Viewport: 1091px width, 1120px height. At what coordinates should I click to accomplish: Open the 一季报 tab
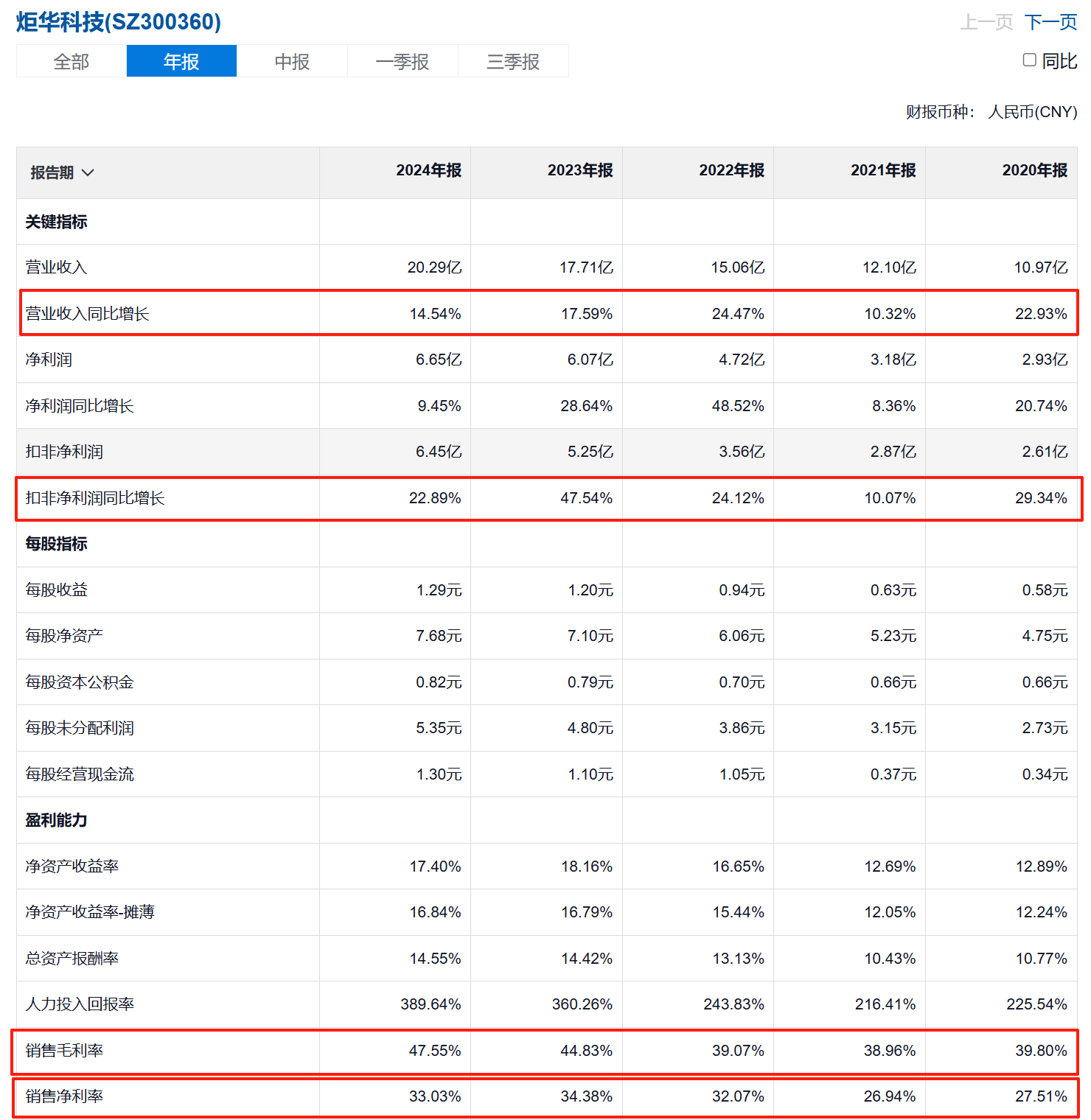tap(402, 61)
